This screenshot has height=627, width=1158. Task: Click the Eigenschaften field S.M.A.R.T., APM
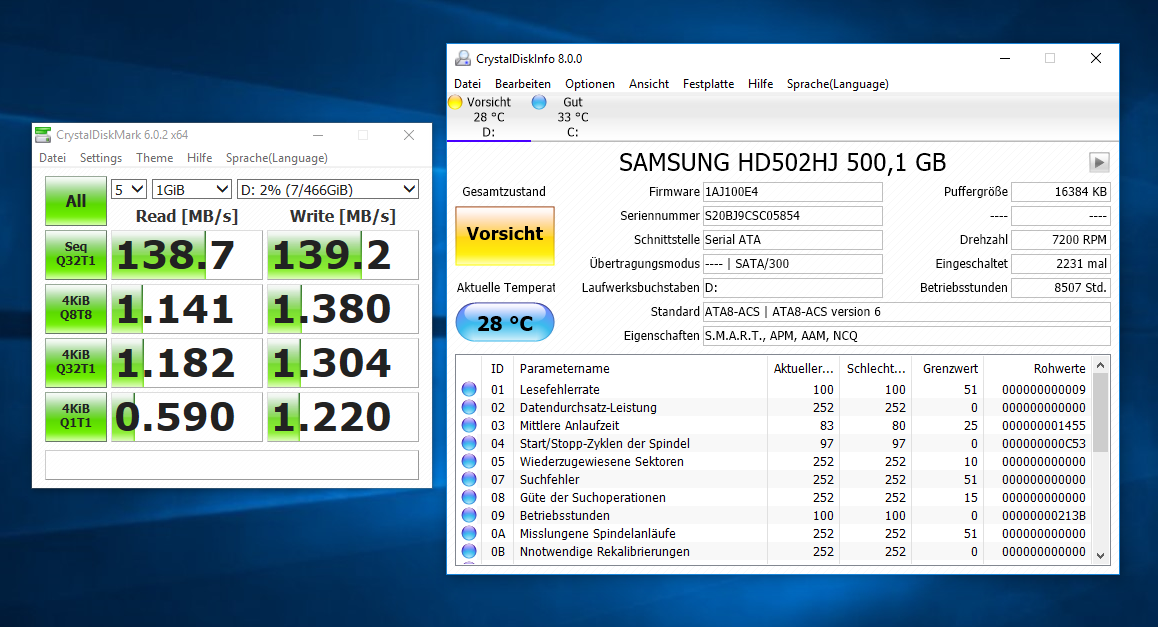tap(906, 336)
